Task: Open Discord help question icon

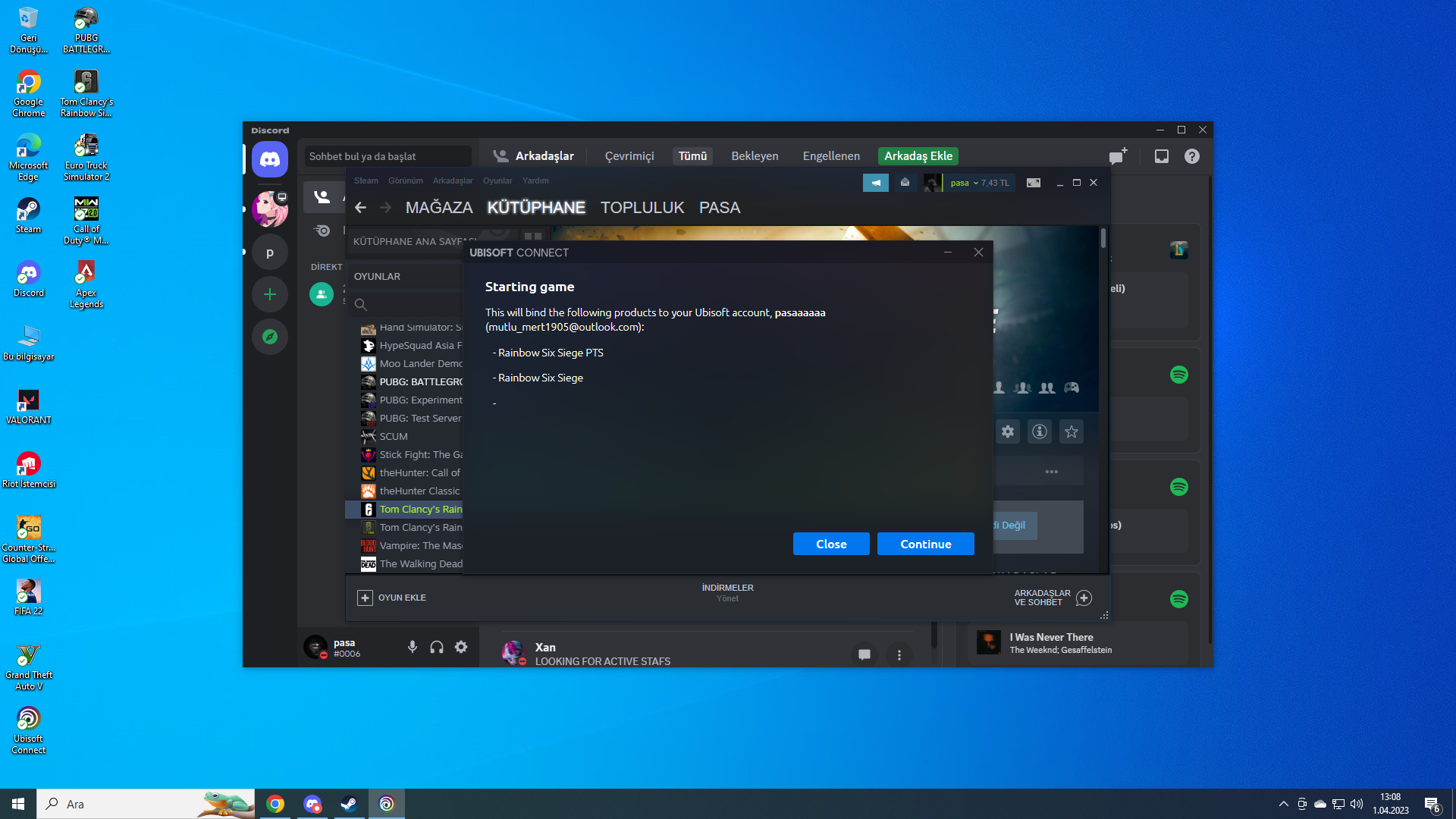Action: pyautogui.click(x=1192, y=156)
